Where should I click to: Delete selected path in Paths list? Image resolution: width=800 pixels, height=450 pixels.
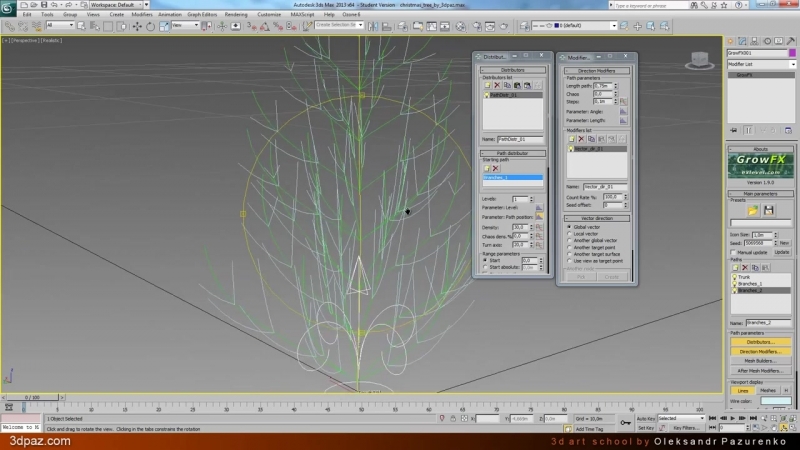747,267
